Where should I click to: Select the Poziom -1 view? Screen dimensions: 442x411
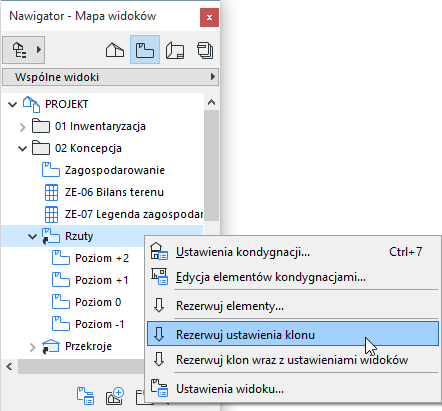[x=100, y=324]
